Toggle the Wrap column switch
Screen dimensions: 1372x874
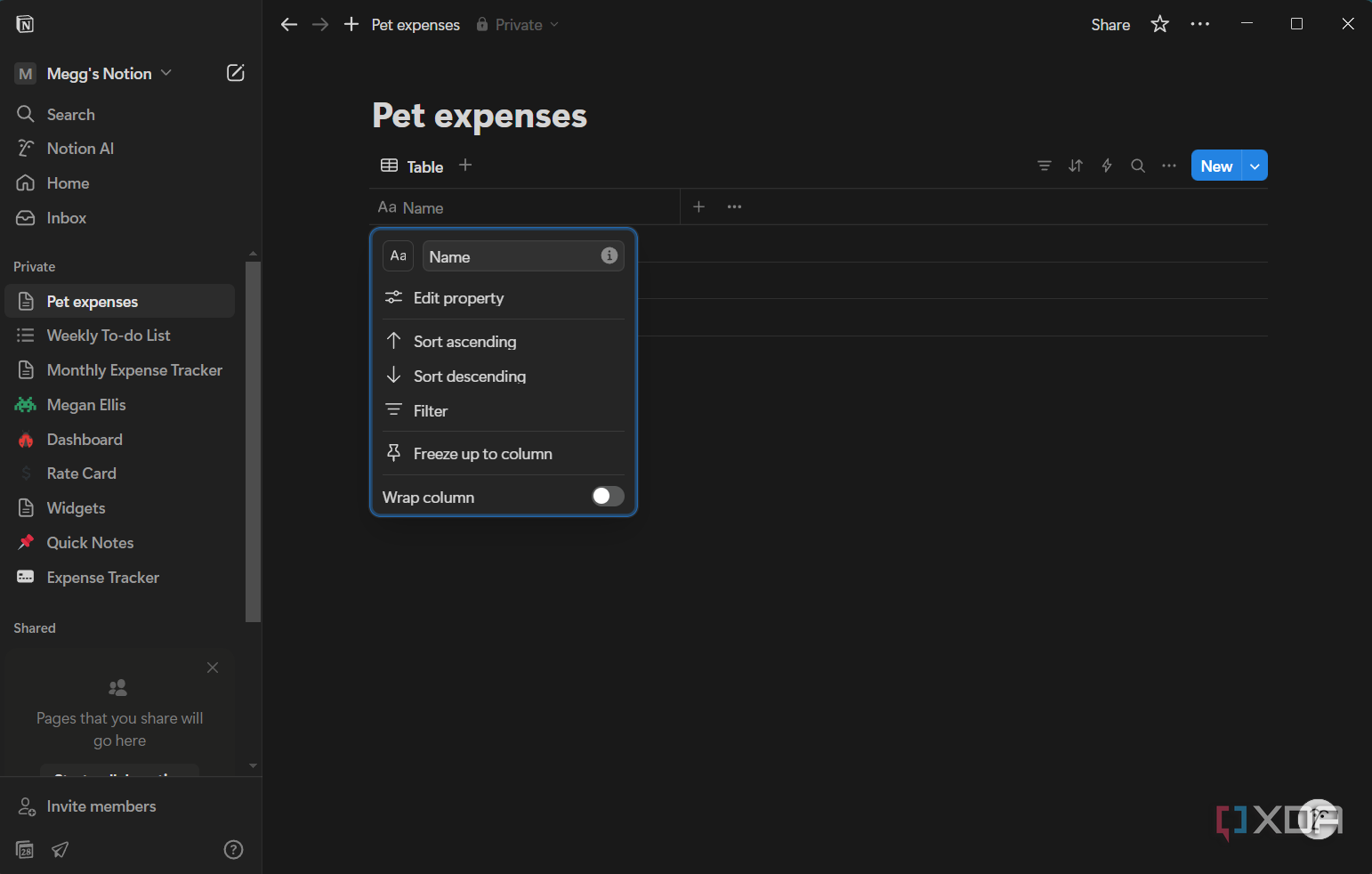click(x=609, y=497)
